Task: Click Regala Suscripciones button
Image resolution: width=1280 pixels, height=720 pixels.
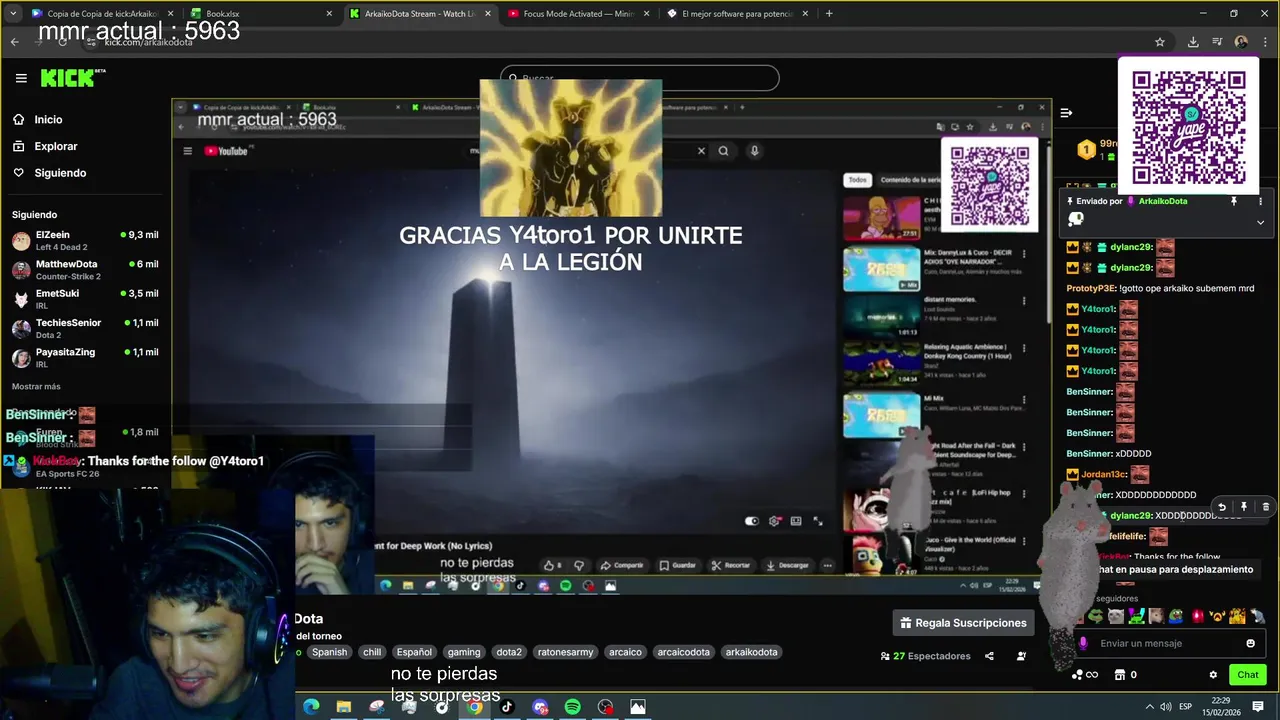Action: click(963, 623)
